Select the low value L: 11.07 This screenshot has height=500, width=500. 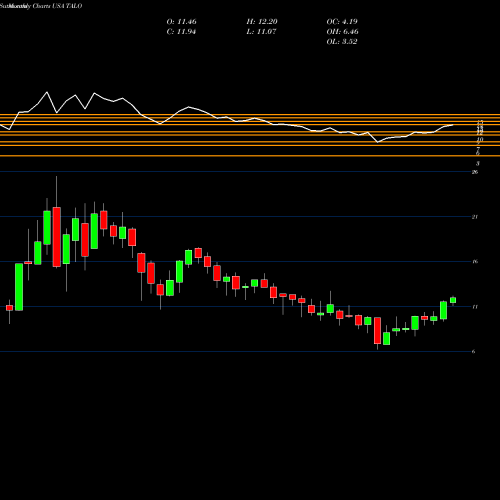[262, 32]
